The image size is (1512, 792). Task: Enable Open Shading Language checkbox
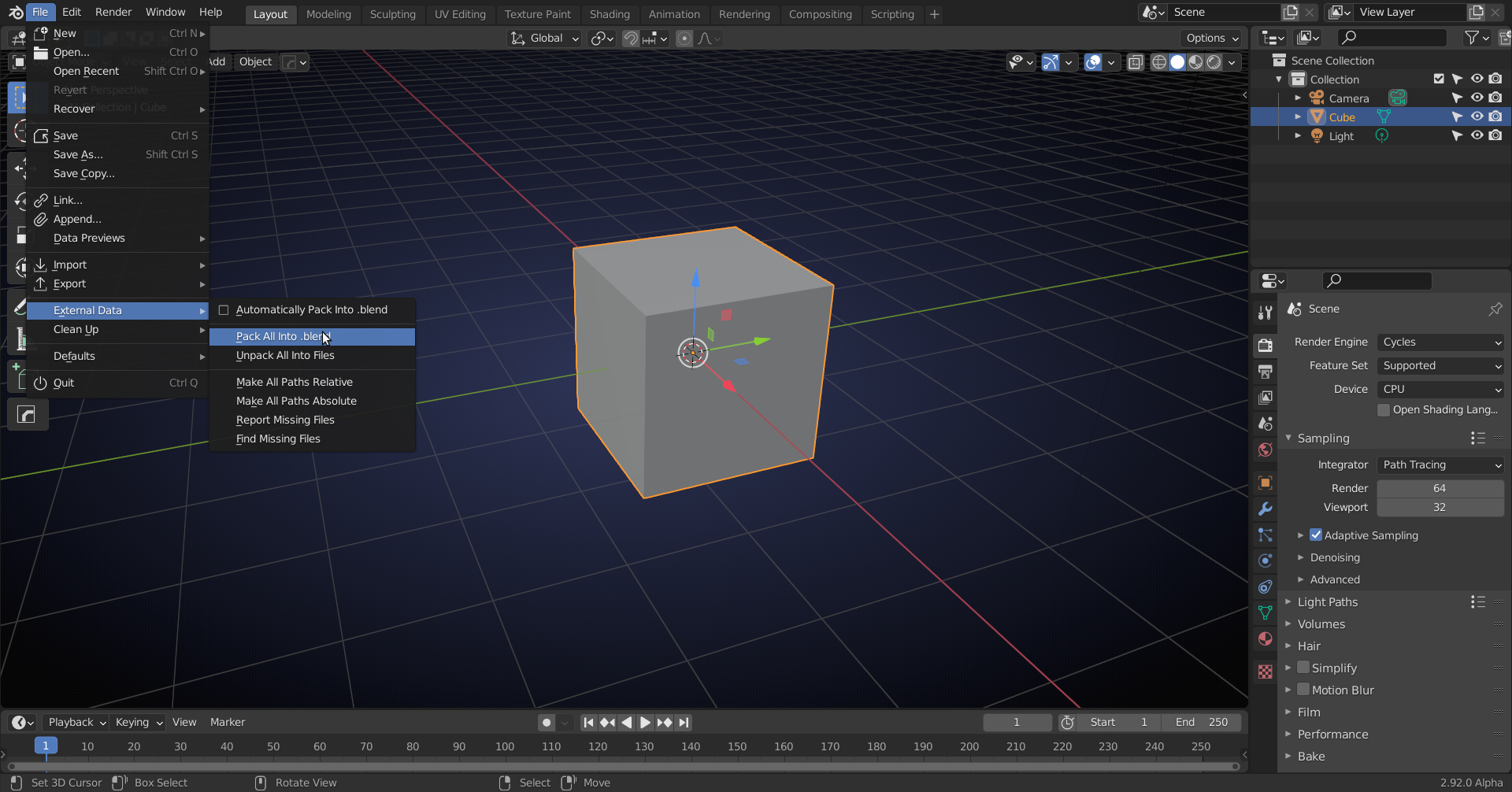click(1384, 410)
